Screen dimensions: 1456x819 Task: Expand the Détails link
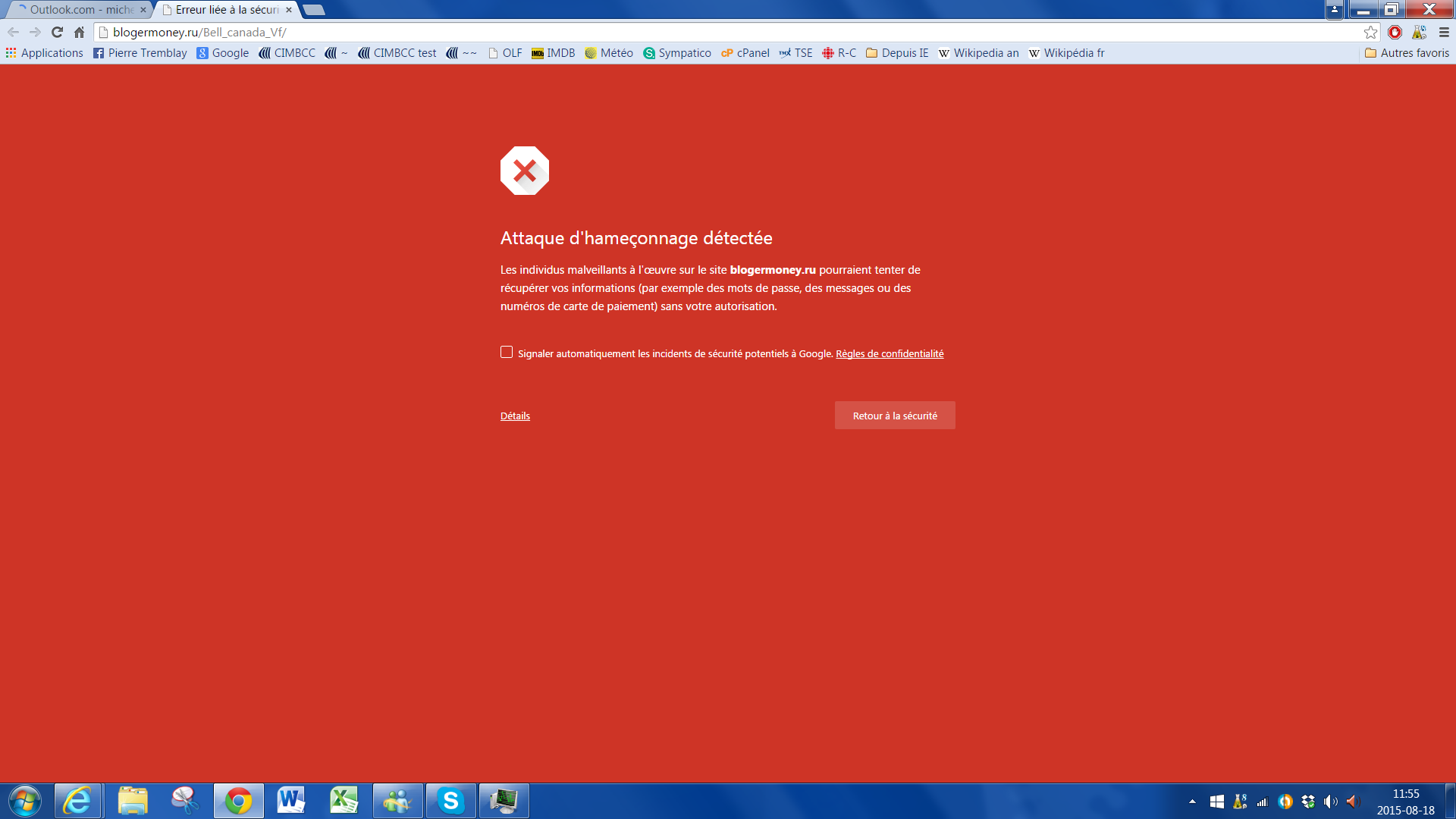point(515,416)
